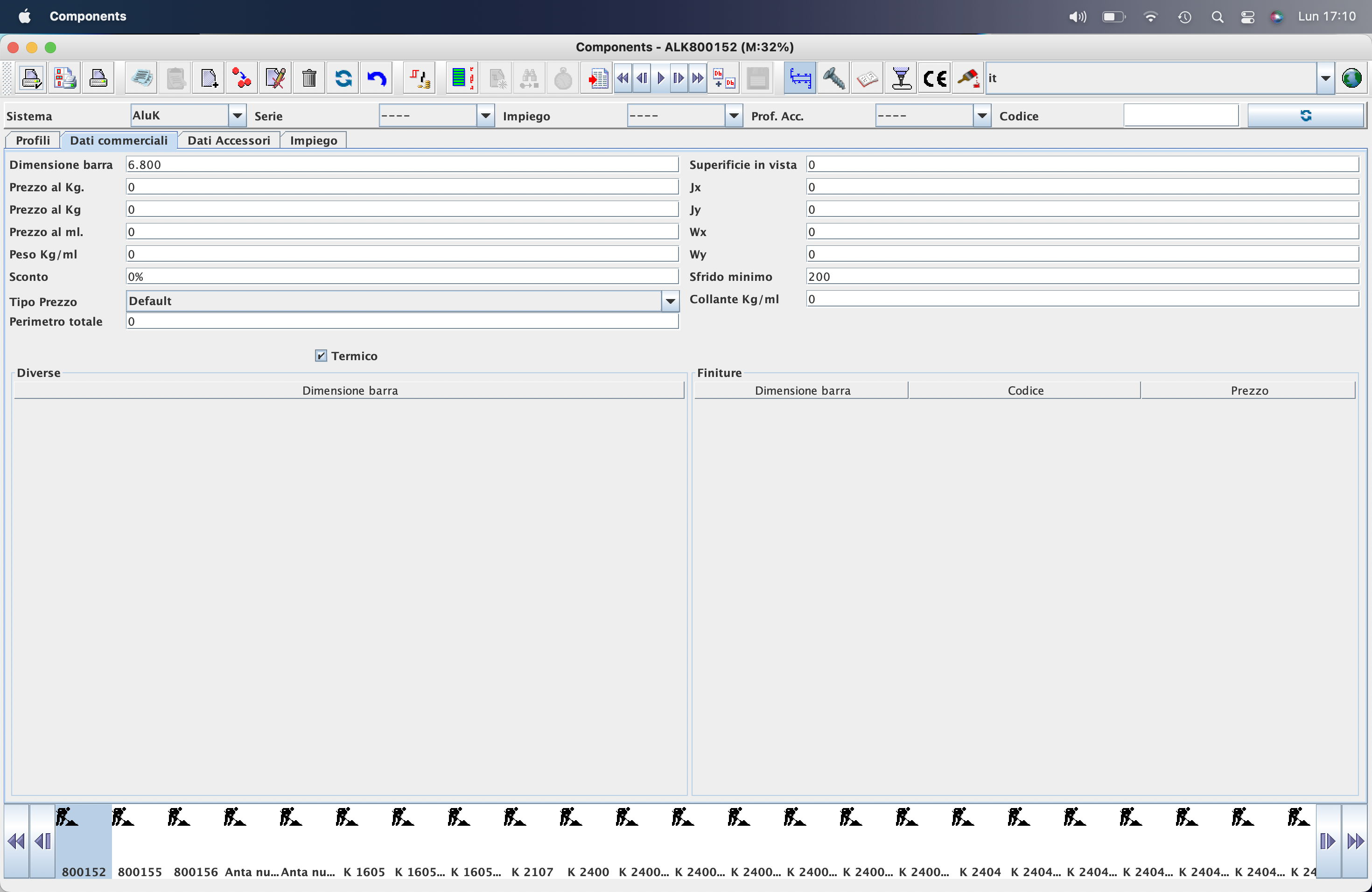
Task: Open the language dropdown showing it
Action: click(1325, 78)
